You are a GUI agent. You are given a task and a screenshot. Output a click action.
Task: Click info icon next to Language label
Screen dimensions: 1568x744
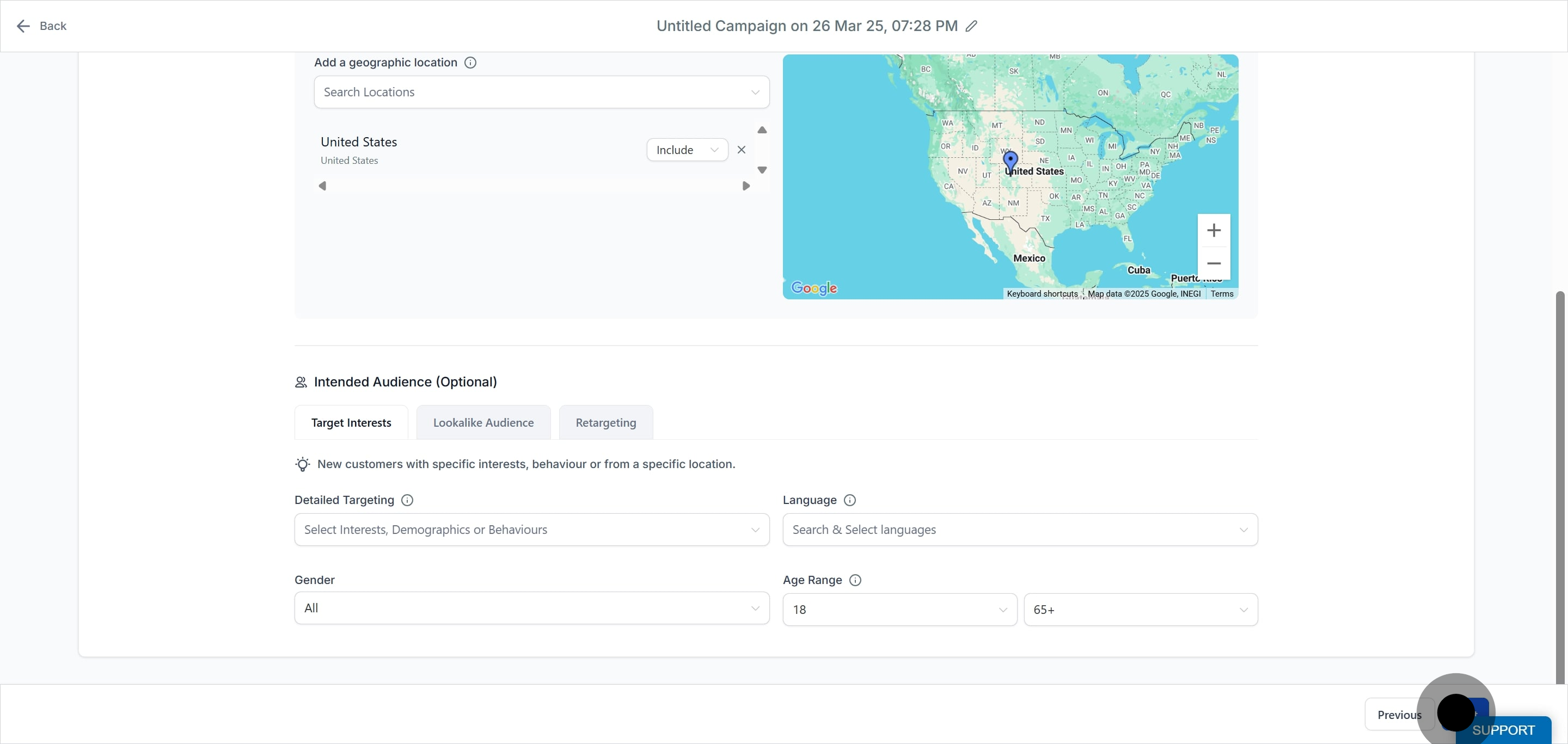coord(850,500)
